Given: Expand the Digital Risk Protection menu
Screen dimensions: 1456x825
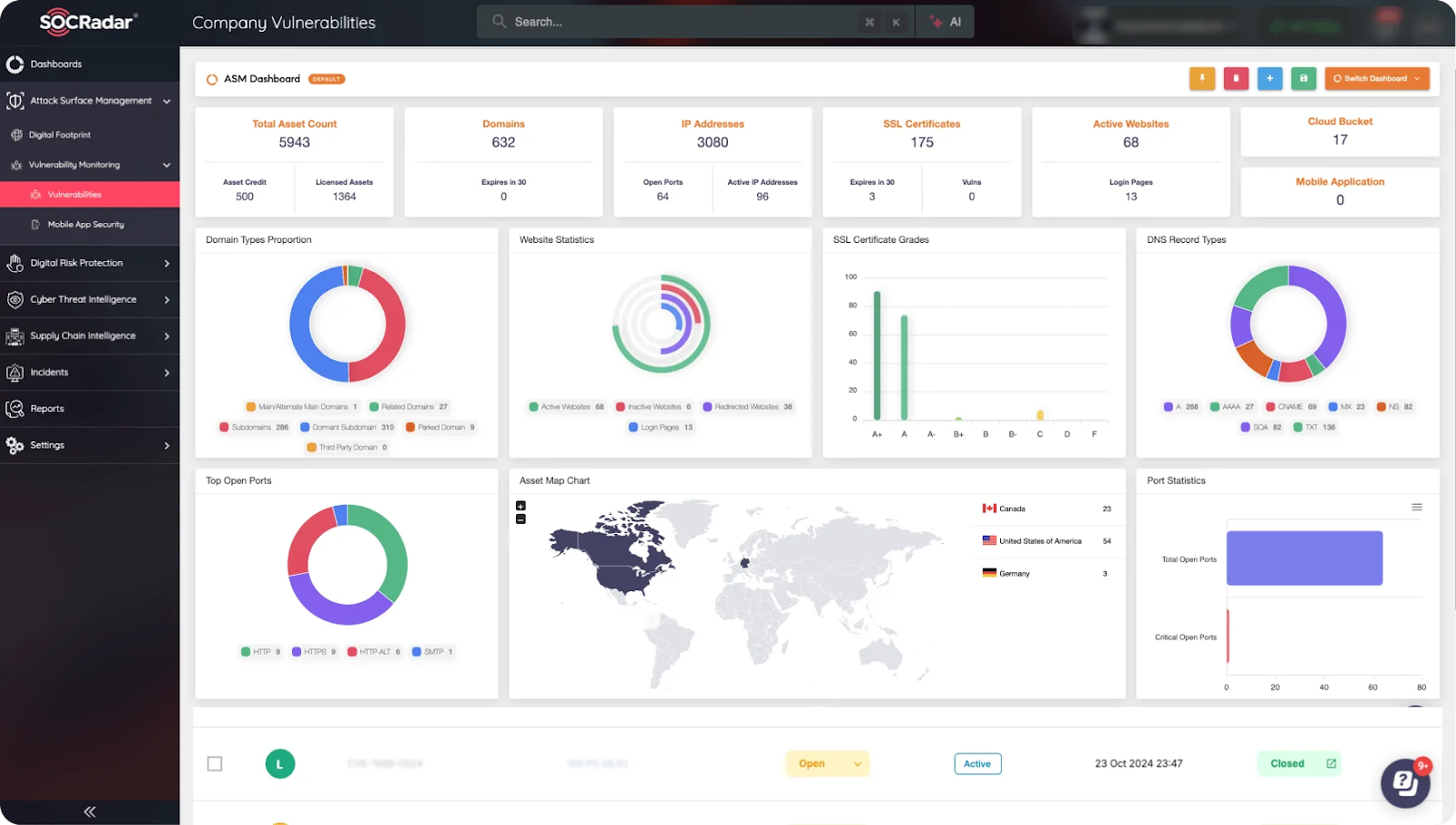Looking at the screenshot, I should click(89, 263).
